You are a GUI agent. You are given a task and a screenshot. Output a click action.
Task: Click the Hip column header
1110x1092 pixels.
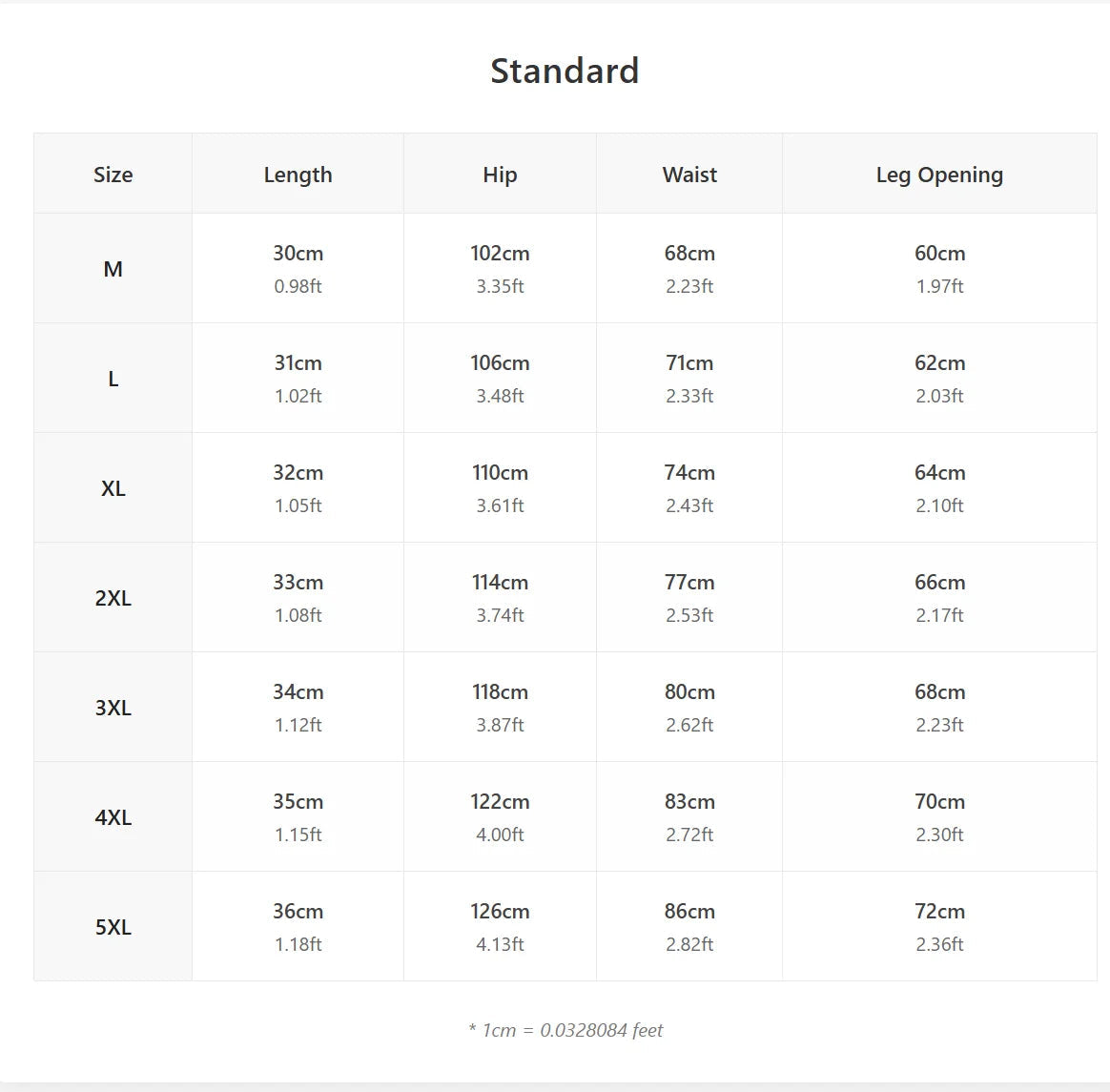coord(500,175)
